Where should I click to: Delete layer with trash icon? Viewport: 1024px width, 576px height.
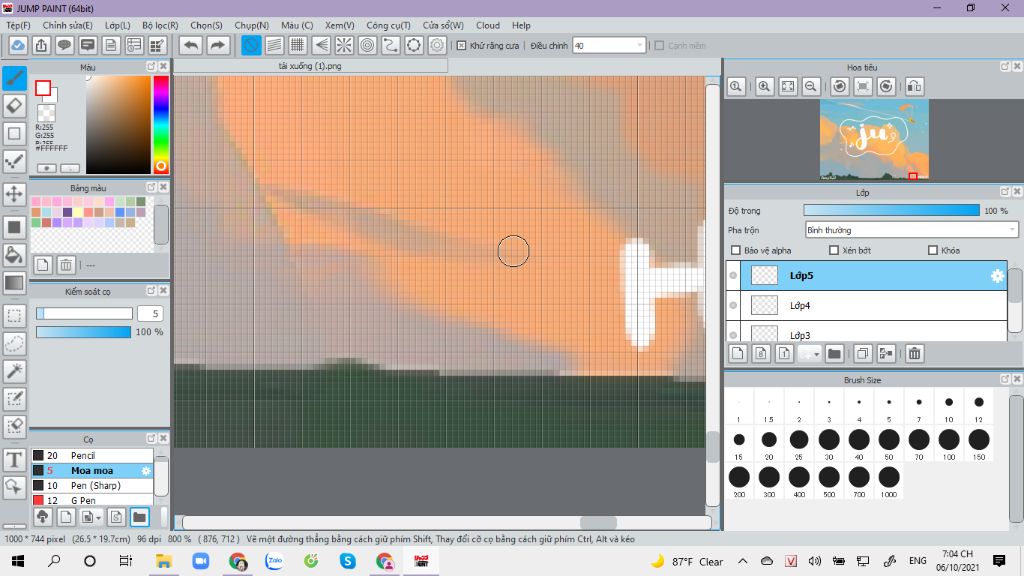[914, 353]
